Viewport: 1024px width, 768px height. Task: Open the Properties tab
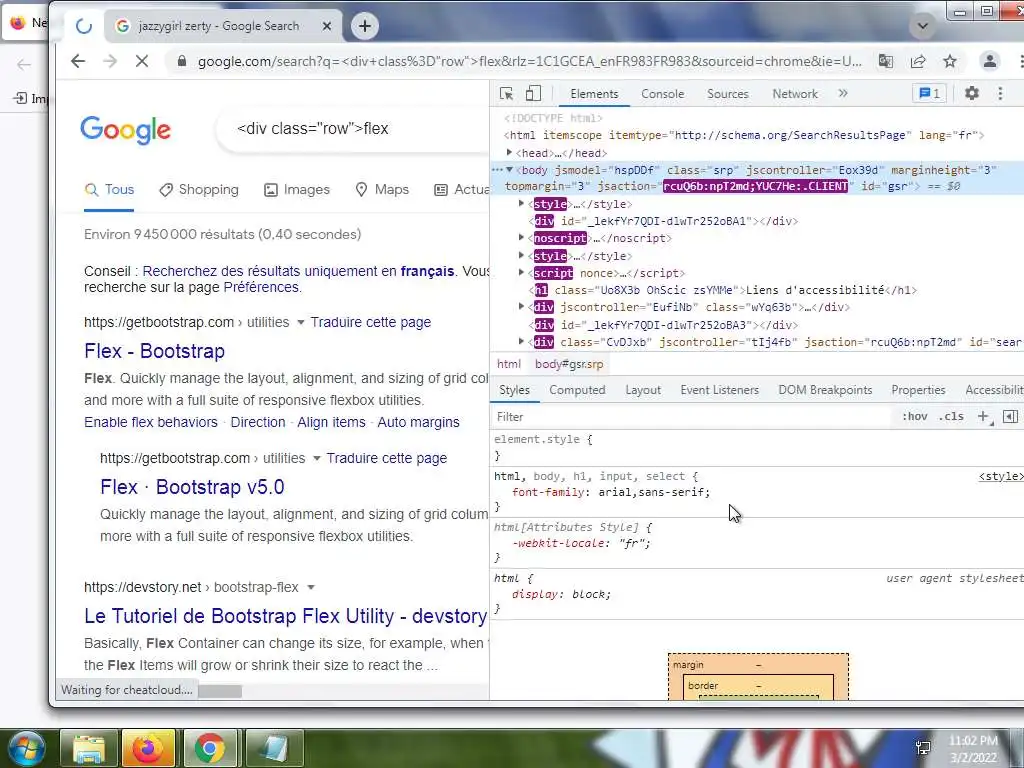(918, 390)
